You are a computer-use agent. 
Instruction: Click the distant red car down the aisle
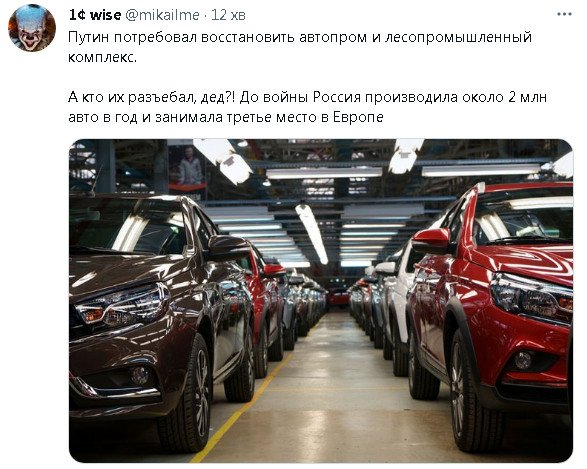coord(339,296)
